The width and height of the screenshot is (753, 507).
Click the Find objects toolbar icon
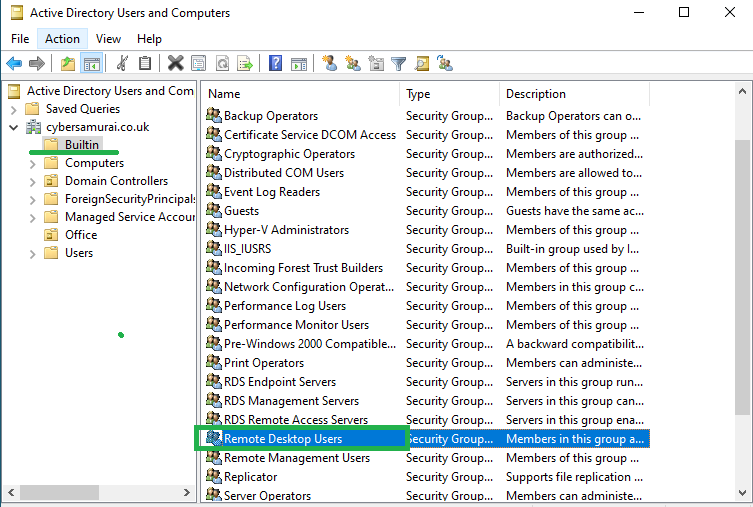pos(422,64)
